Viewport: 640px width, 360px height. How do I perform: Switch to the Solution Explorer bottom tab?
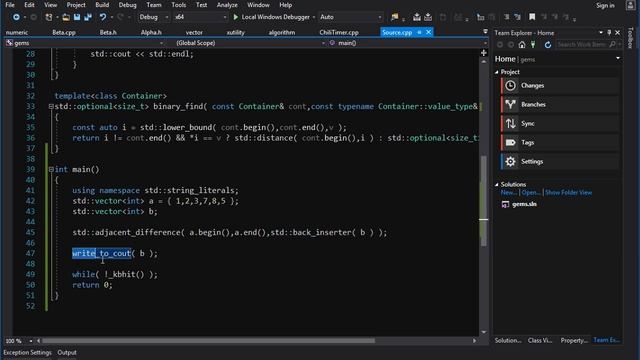coord(508,340)
